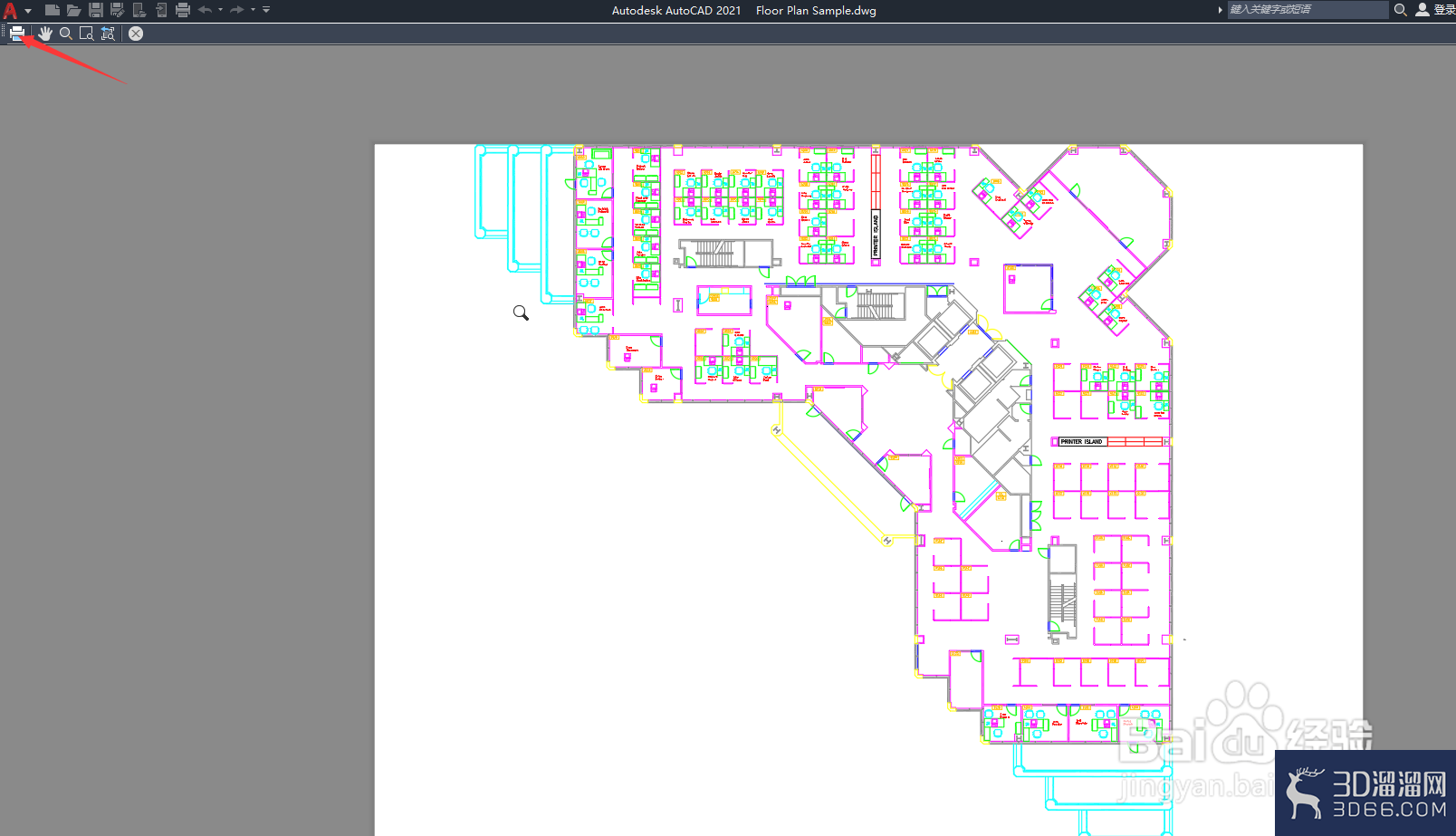Open from Web & Mobile icon

tap(139, 10)
